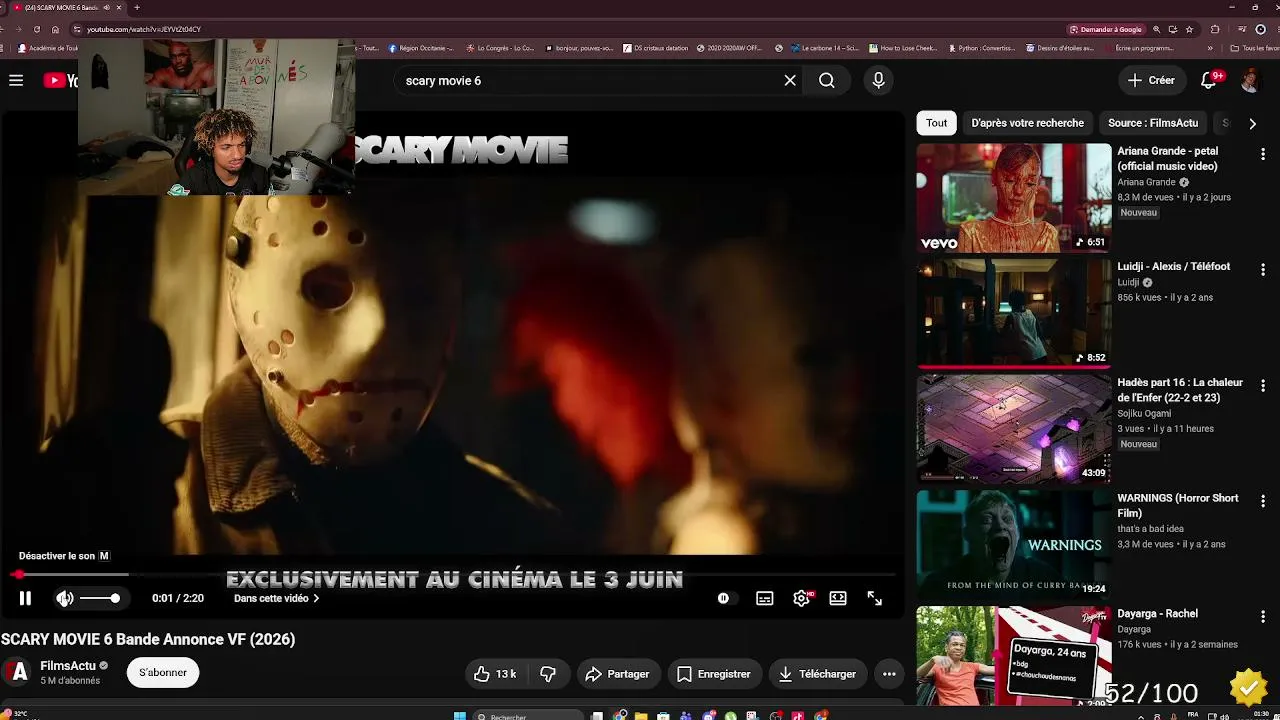Expand the "Dans cette vidéo" chapters

pos(277,598)
